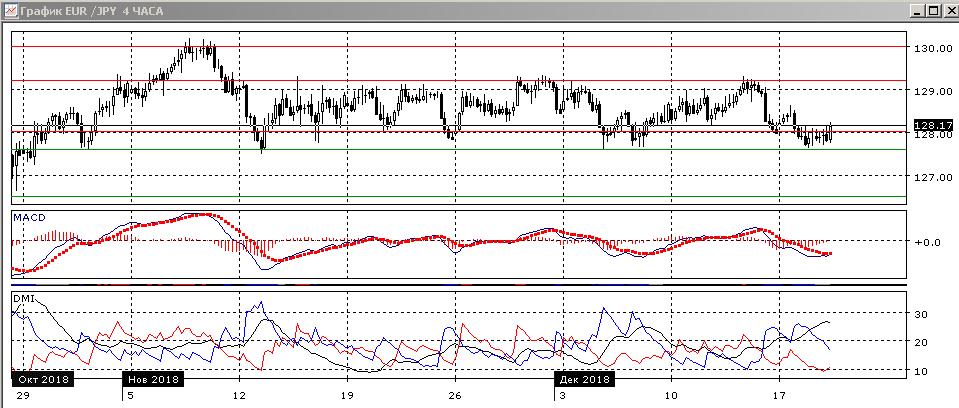Image resolution: width=959 pixels, height=408 pixels.
Task: Click the date label 29 on time axis
Action: click(23, 395)
